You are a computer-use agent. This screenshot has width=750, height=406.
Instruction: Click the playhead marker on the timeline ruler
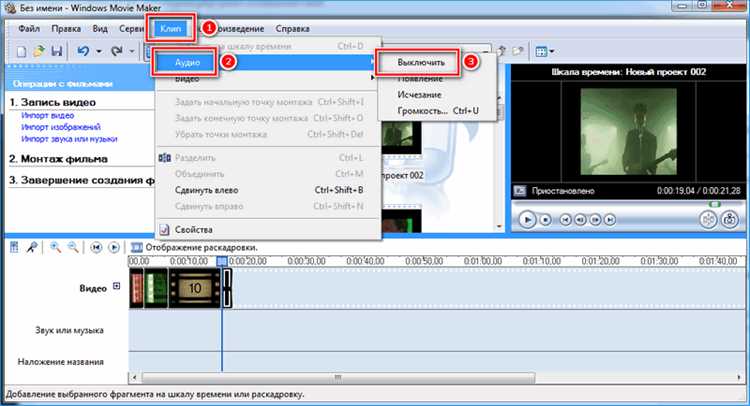[222, 261]
